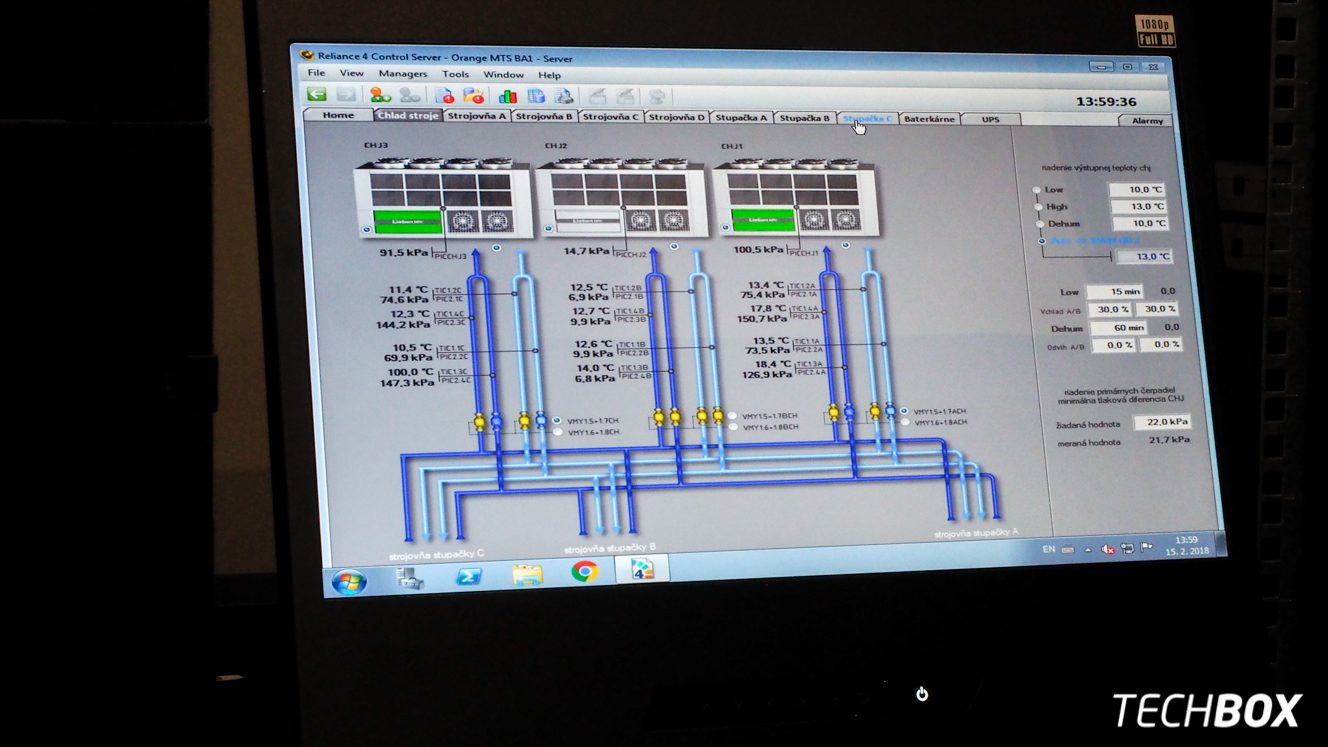Click the greyed printer toolbar icon
Image resolution: width=1328 pixels, height=747 pixels.
click(x=658, y=97)
